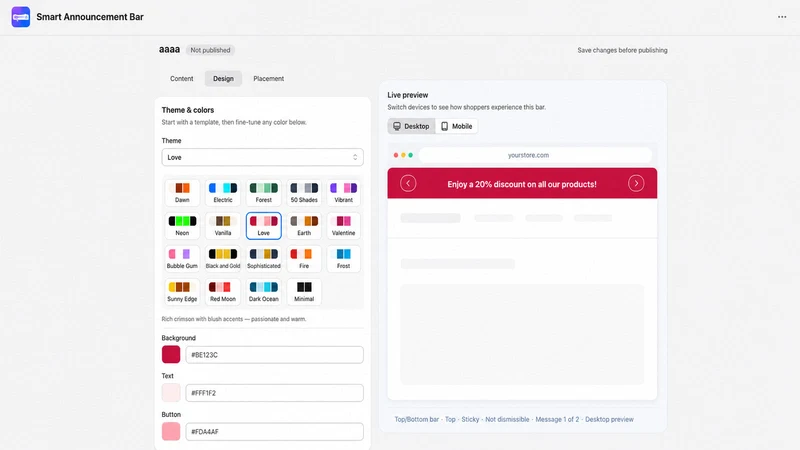This screenshot has height=450, width=800.
Task: Open the three-dot more options menu
Action: click(782, 17)
